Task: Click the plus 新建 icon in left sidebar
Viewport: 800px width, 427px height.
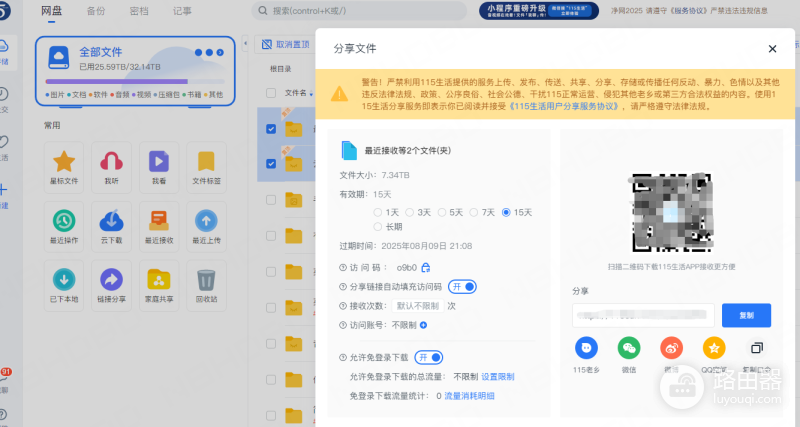Action: 4,190
